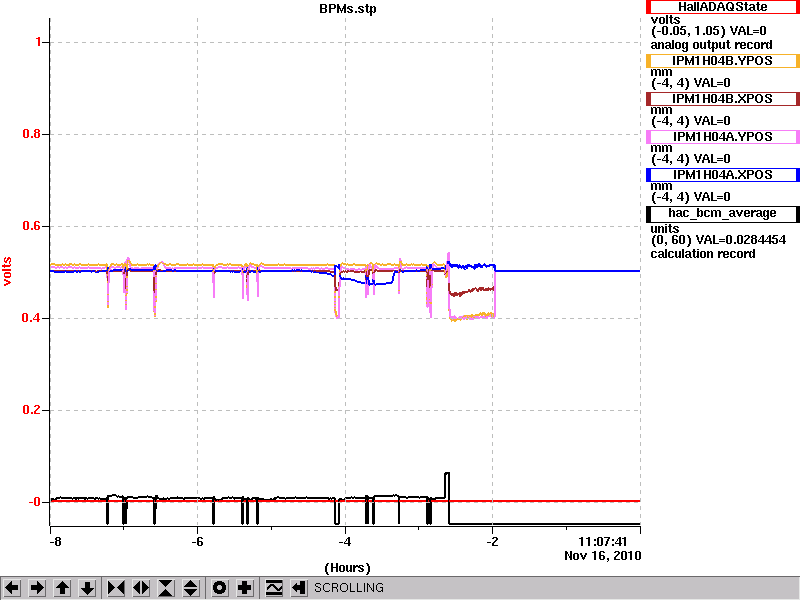
Task: Click the circle auto-scale toolbar icon
Action: click(219, 588)
